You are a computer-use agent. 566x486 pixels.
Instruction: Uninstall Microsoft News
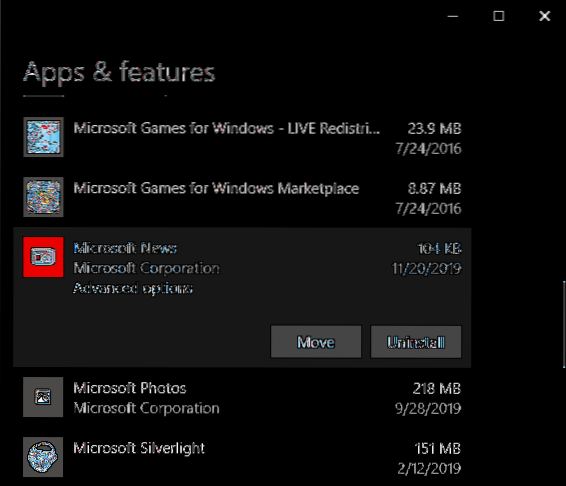(416, 342)
